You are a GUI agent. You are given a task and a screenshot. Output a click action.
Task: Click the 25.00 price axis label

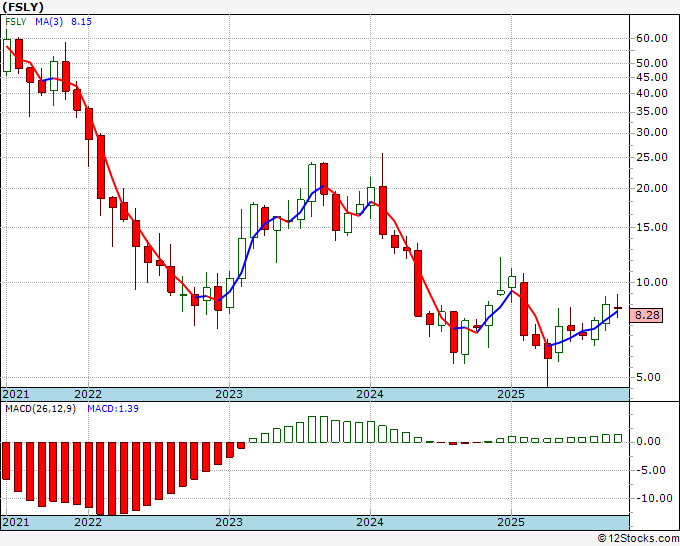pyautogui.click(x=651, y=157)
